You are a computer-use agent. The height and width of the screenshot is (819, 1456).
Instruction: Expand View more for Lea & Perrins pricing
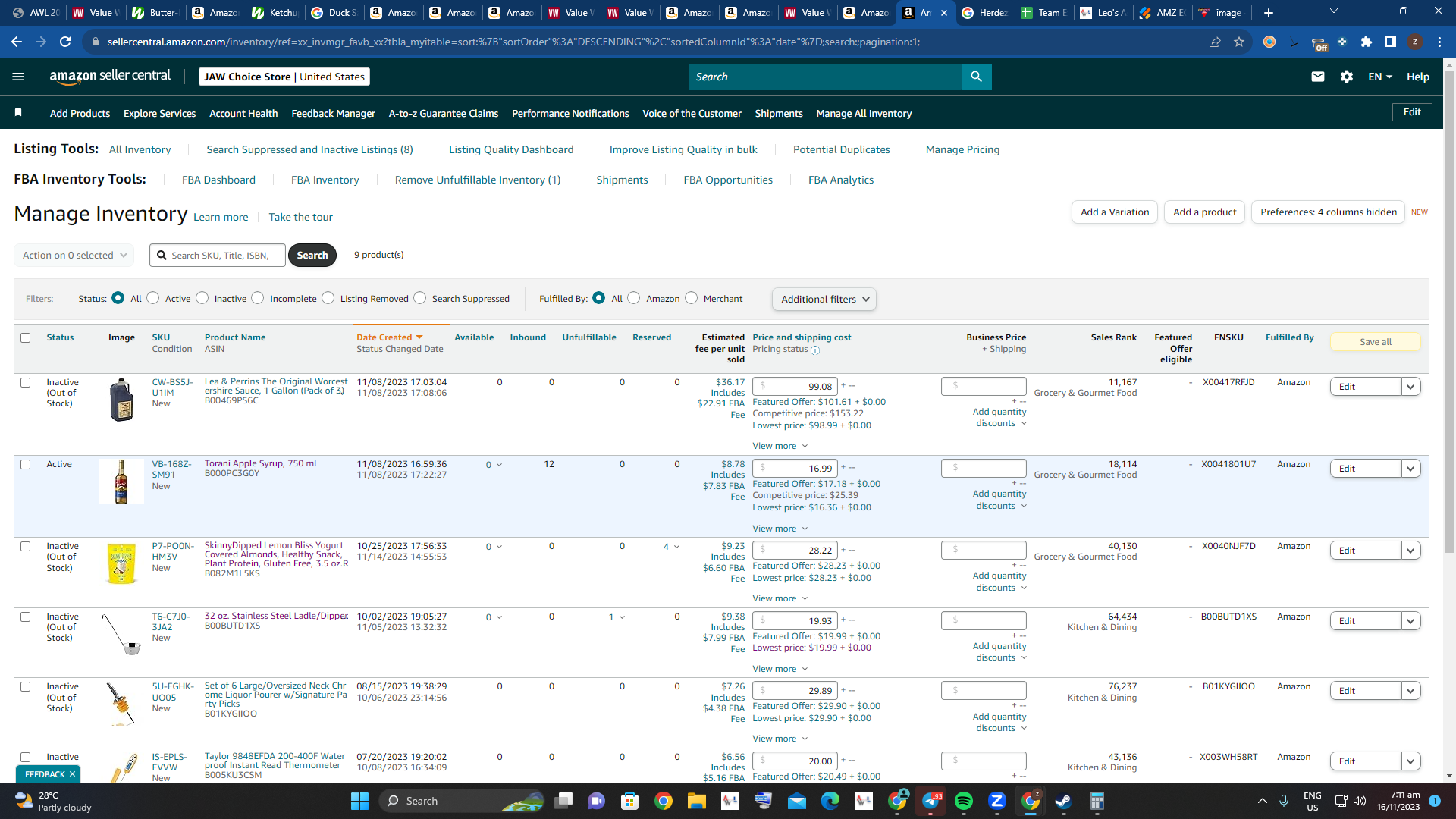pos(780,446)
